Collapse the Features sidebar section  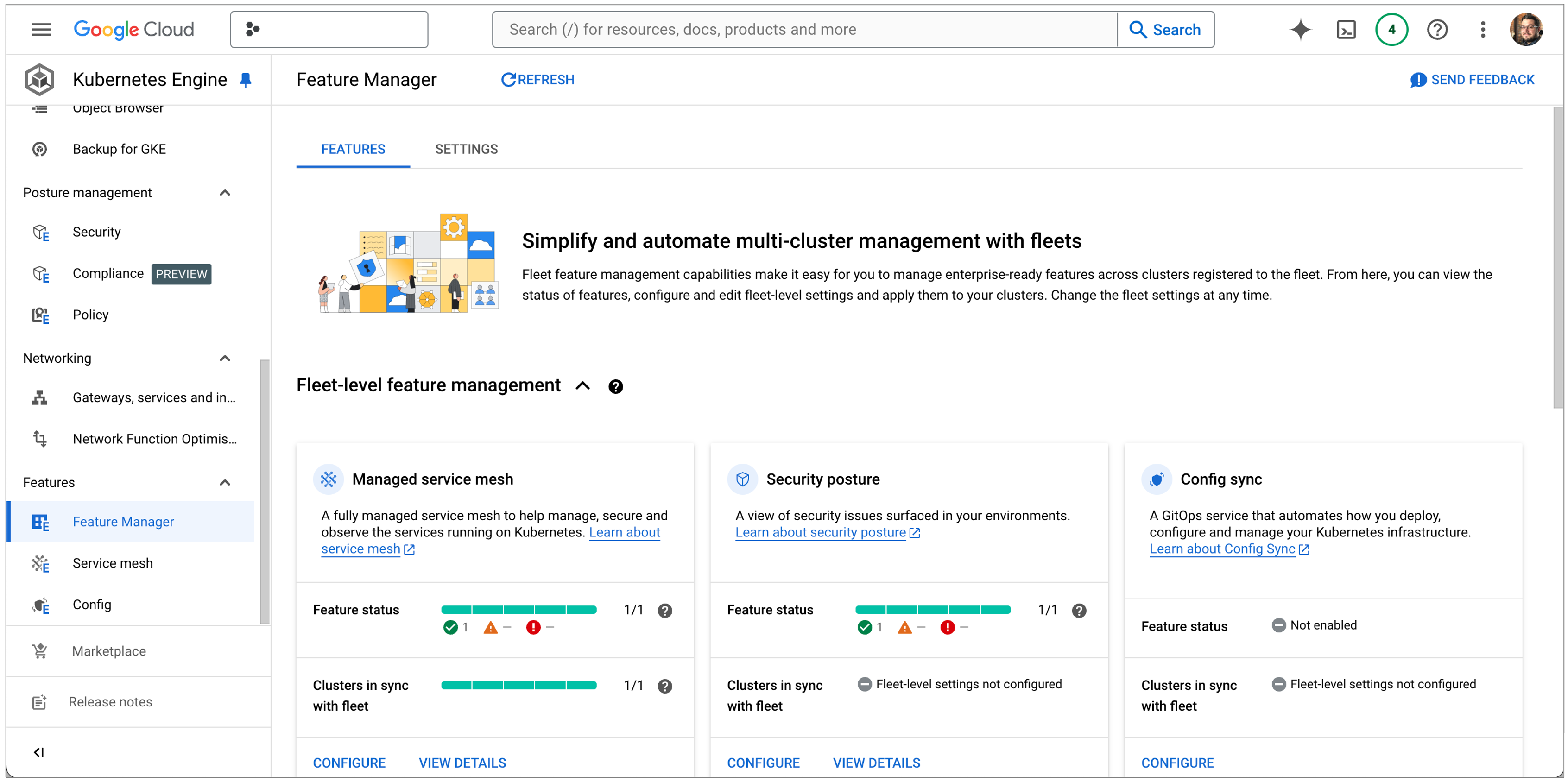pyautogui.click(x=225, y=483)
